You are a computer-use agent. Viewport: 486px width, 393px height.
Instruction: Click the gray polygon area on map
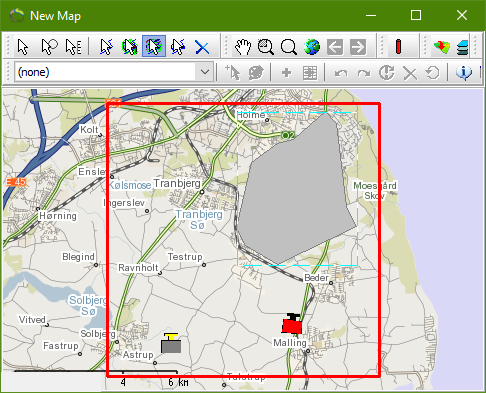297,193
